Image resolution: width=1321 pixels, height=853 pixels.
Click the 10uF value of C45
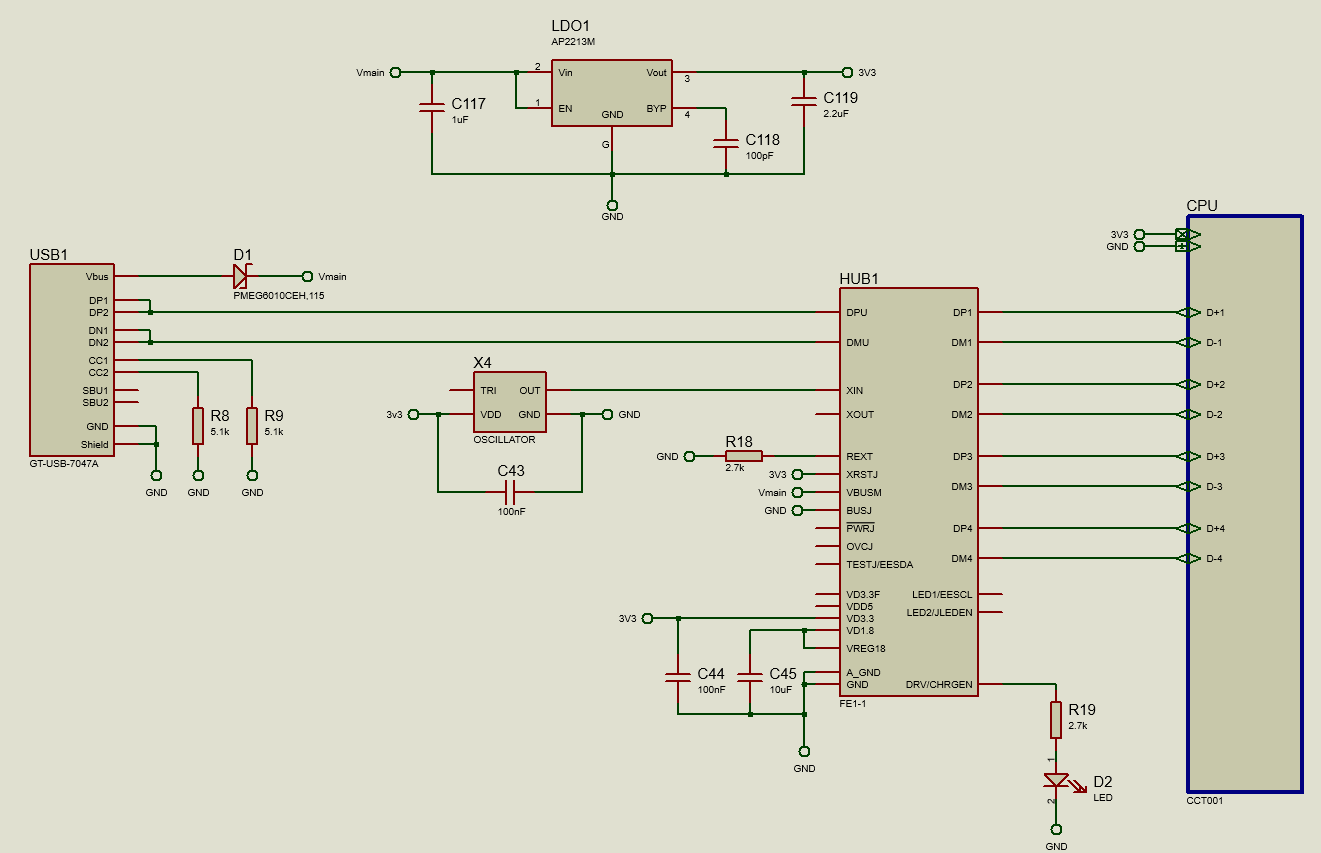click(x=781, y=690)
